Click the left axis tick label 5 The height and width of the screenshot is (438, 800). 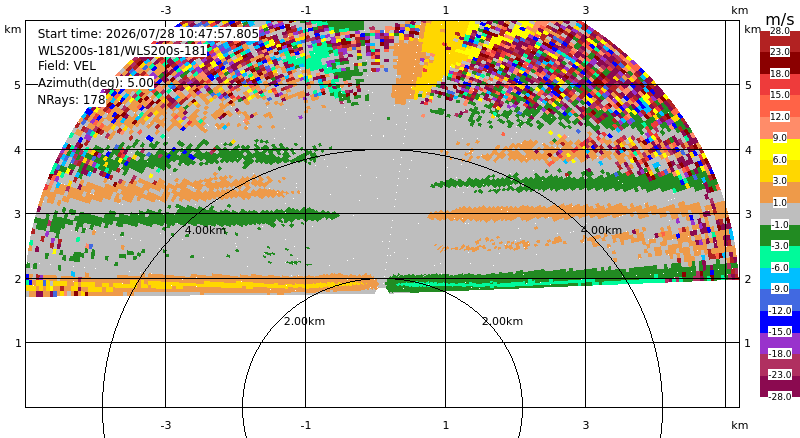pyautogui.click(x=18, y=85)
